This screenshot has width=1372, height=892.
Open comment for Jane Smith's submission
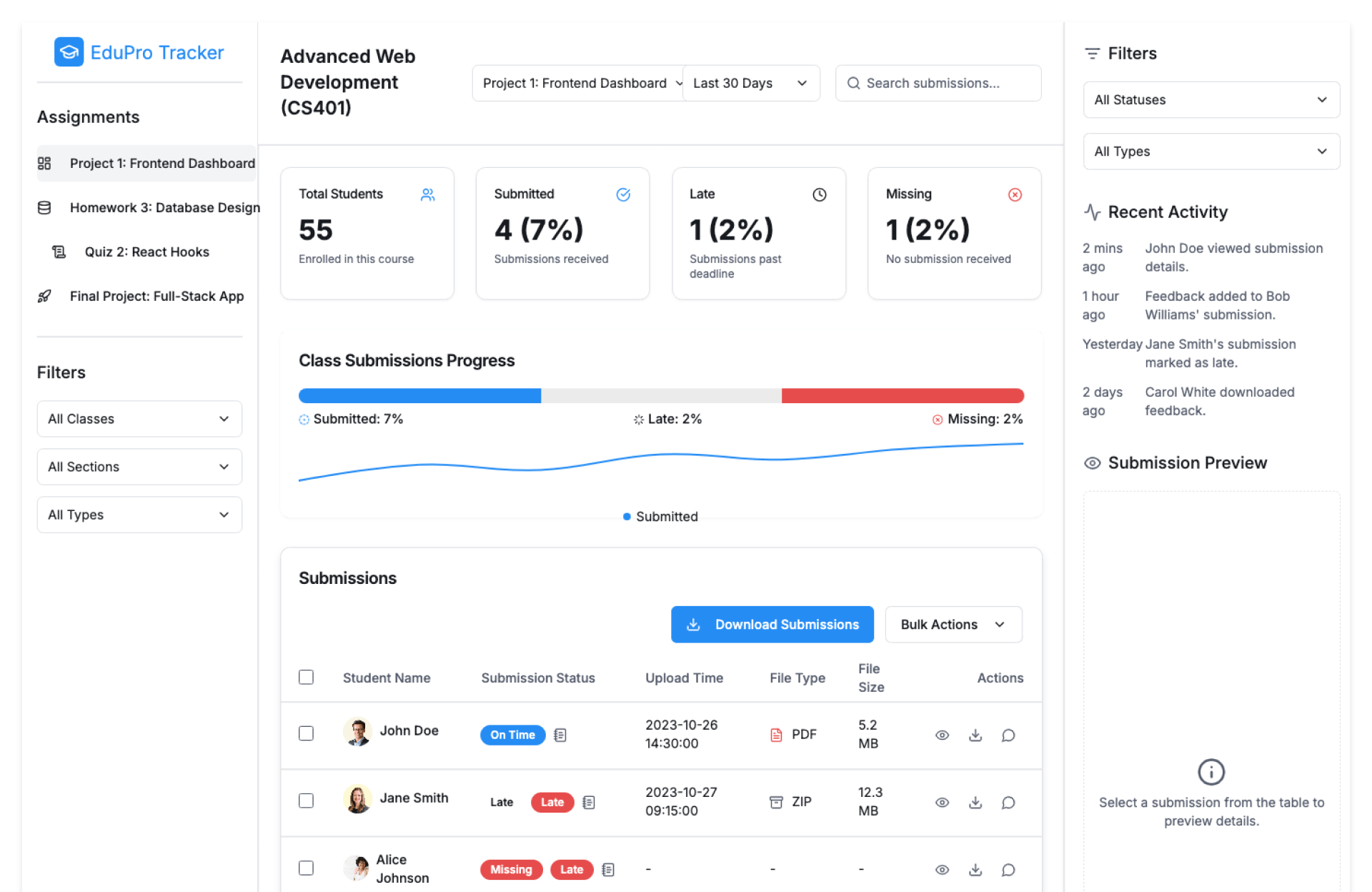[x=1008, y=802]
